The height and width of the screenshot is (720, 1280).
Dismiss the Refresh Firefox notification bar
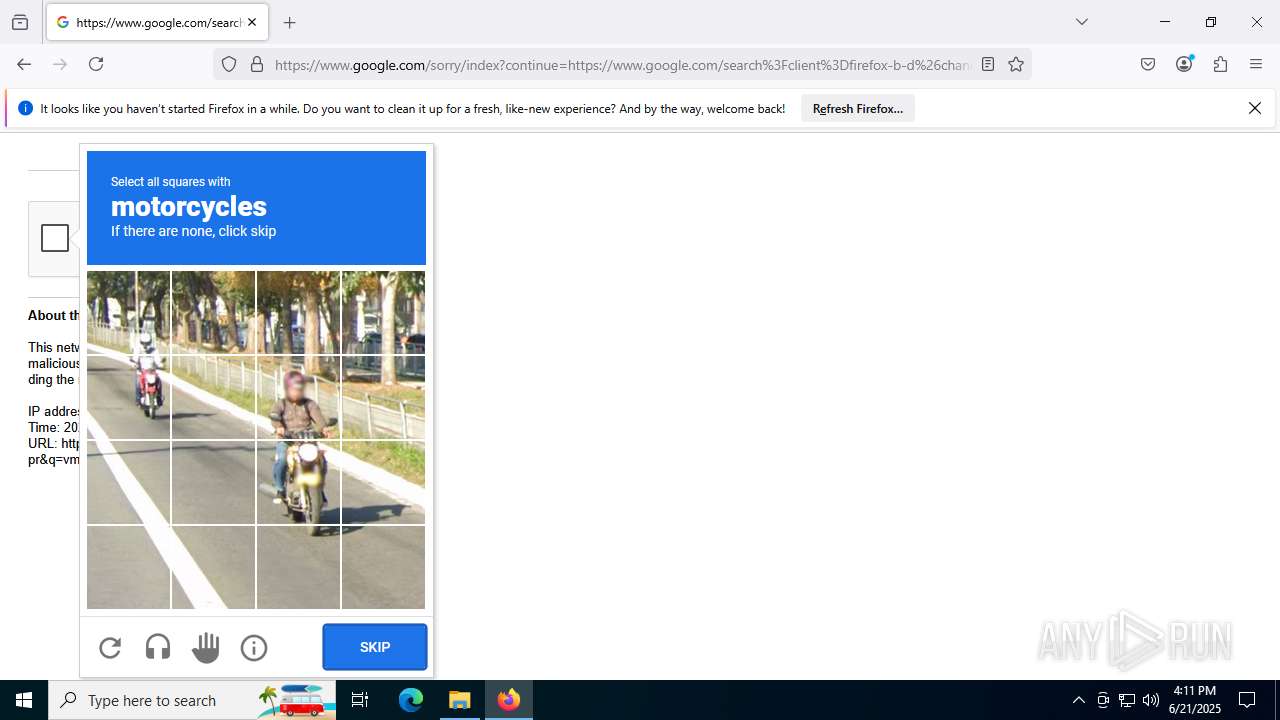point(1255,108)
